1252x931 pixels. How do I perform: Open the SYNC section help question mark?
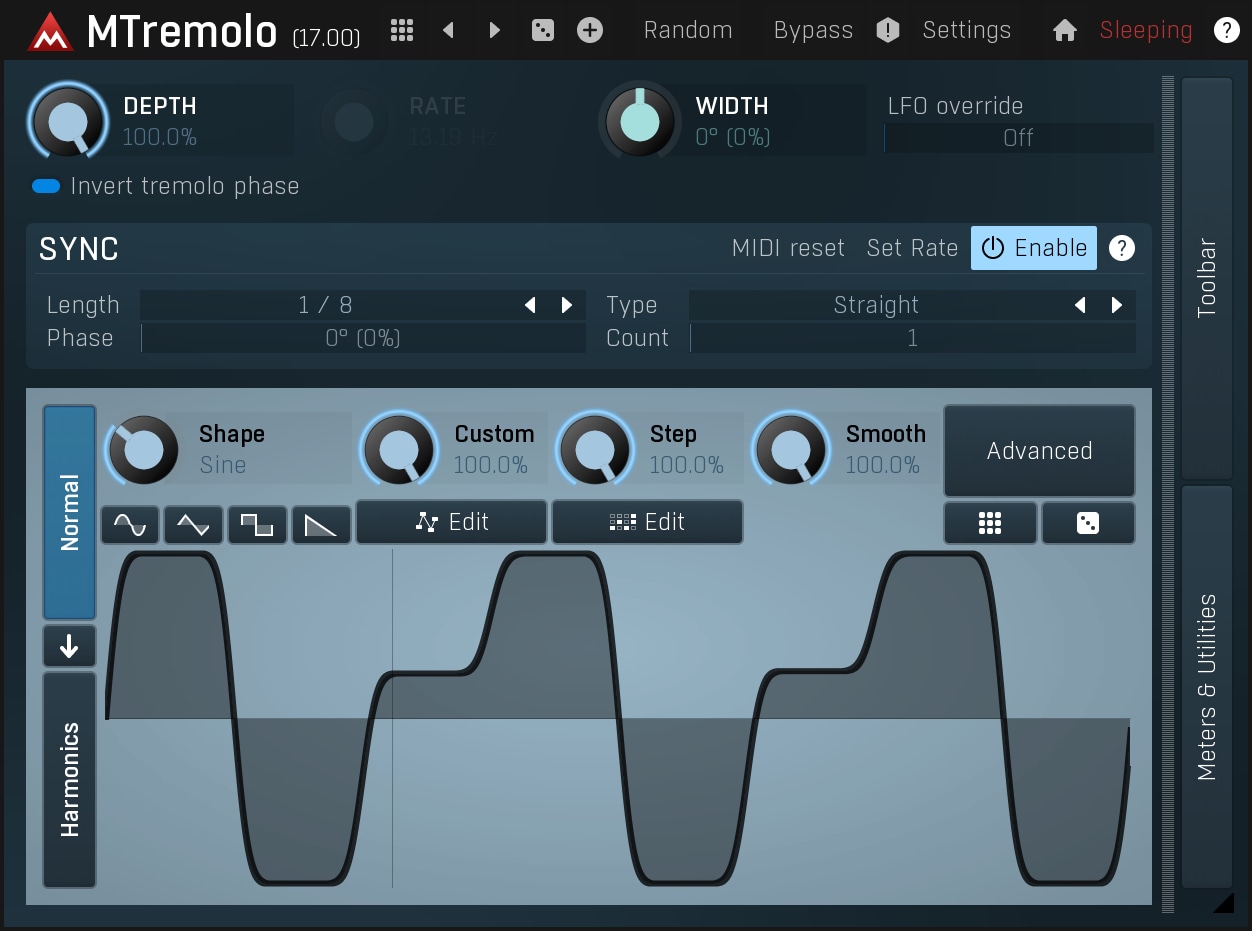pos(1122,248)
